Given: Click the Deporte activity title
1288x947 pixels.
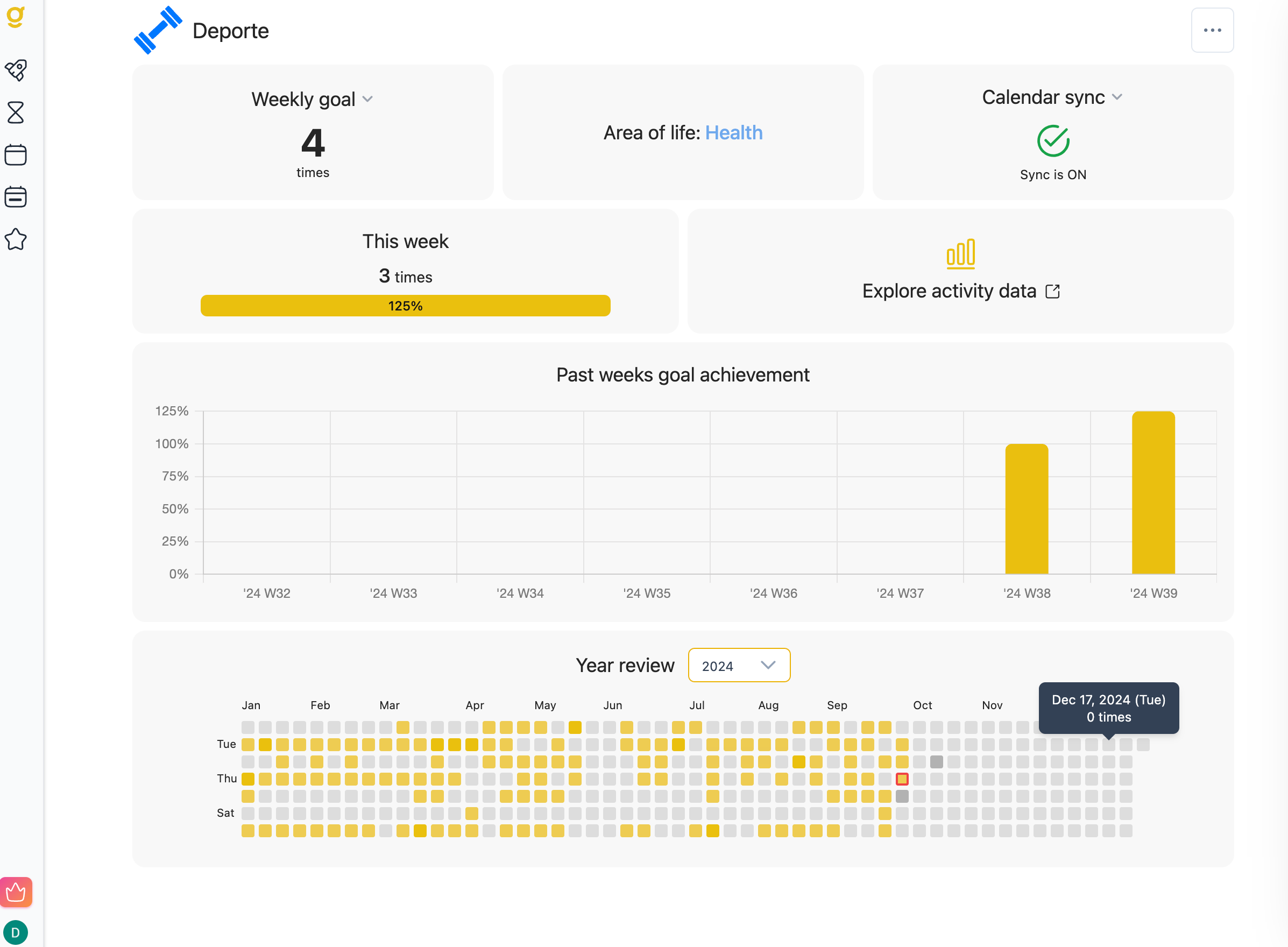Looking at the screenshot, I should 230,31.
